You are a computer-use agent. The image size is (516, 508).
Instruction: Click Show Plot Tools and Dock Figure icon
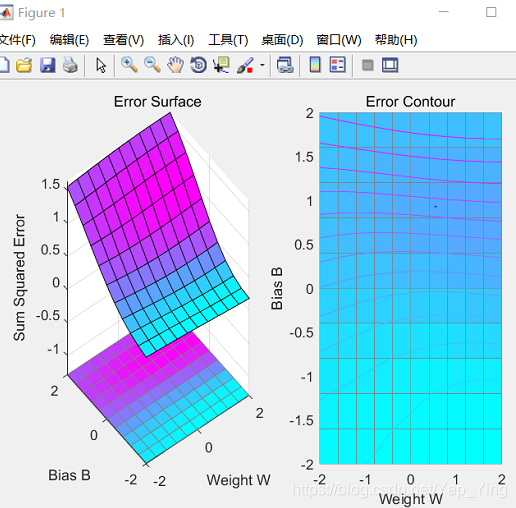390,65
